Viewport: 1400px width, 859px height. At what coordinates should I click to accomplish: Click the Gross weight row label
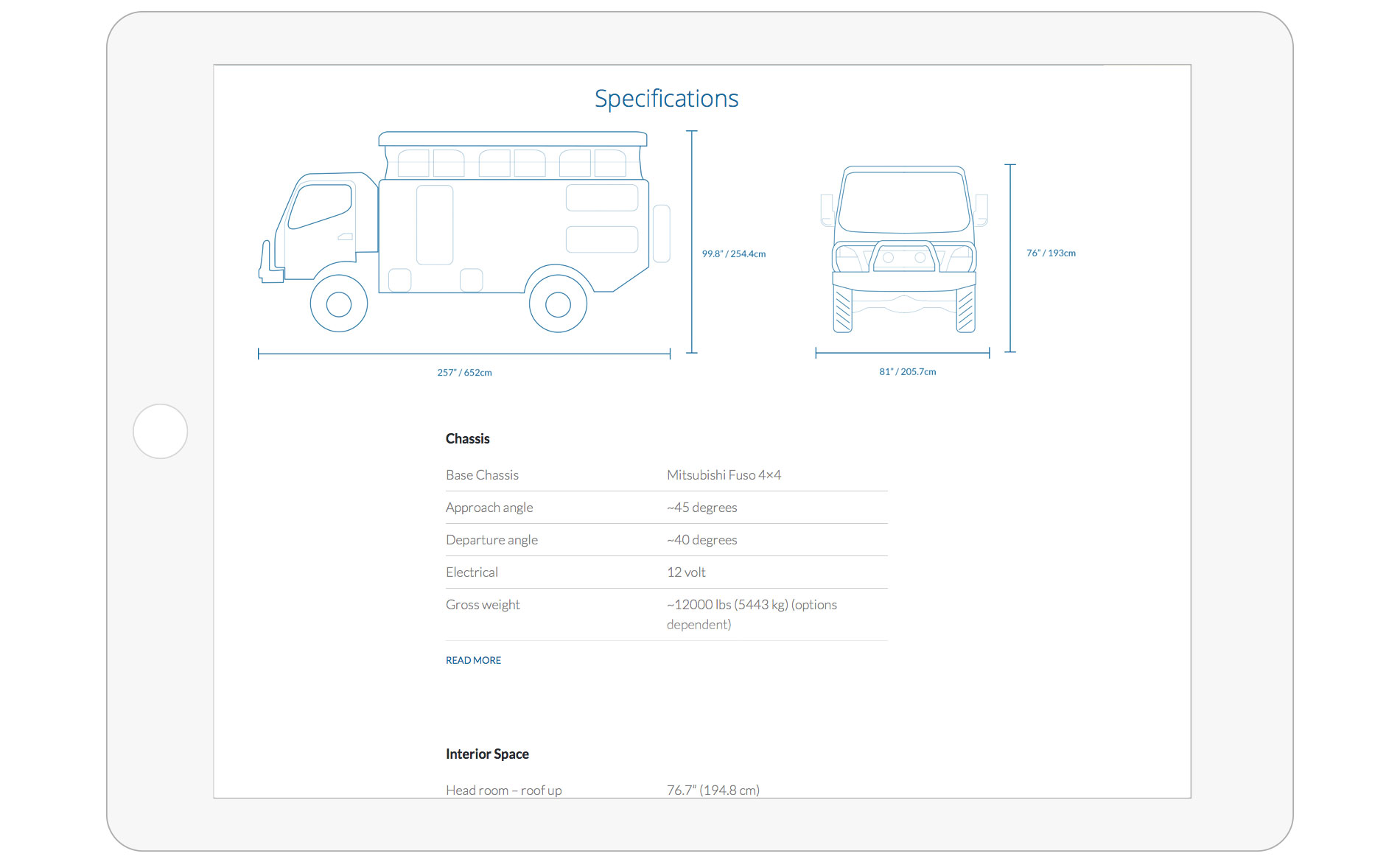tap(483, 605)
